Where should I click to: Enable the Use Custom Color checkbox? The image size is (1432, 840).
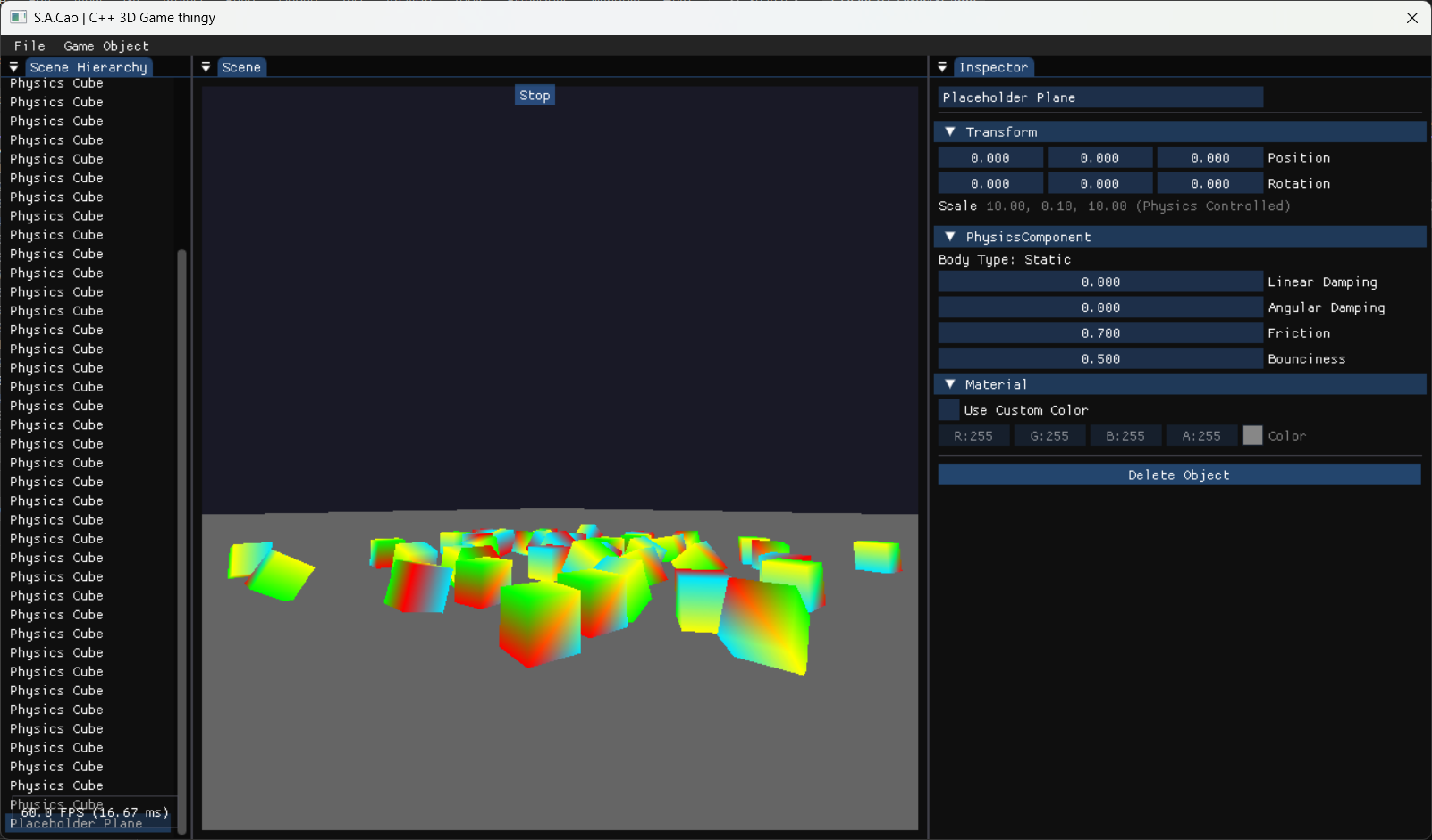tap(948, 410)
